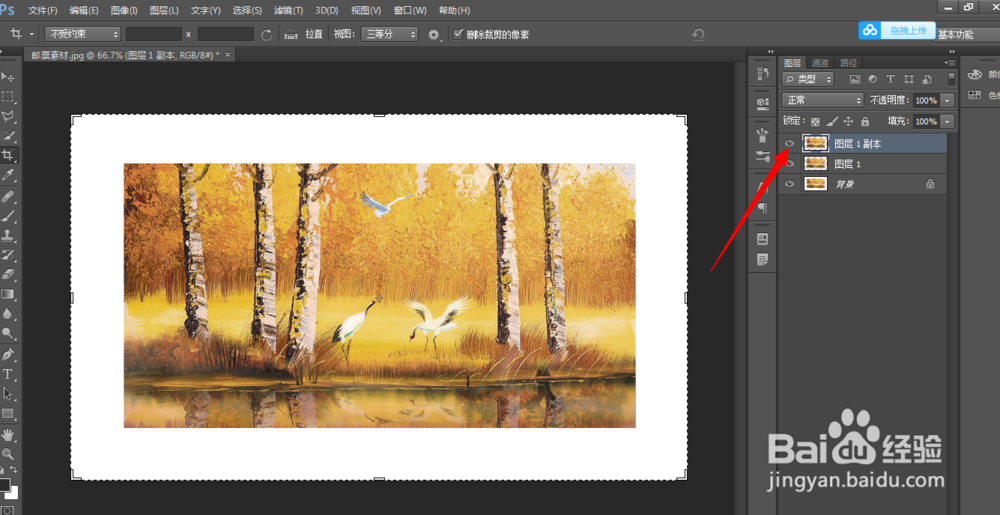1000x515 pixels.
Task: Toggle lock position icon
Action: pos(848,121)
